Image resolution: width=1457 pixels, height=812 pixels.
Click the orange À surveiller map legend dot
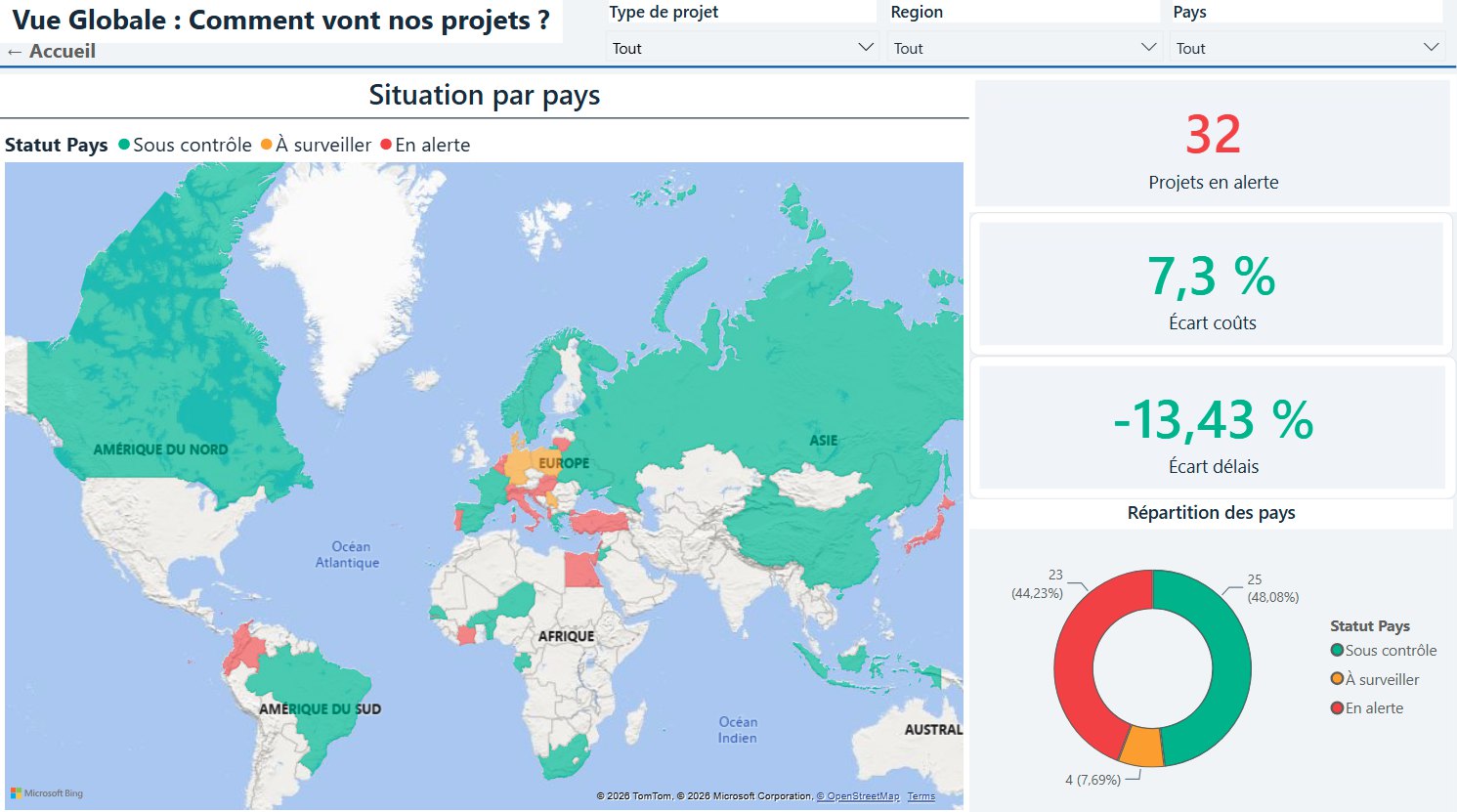click(x=267, y=145)
